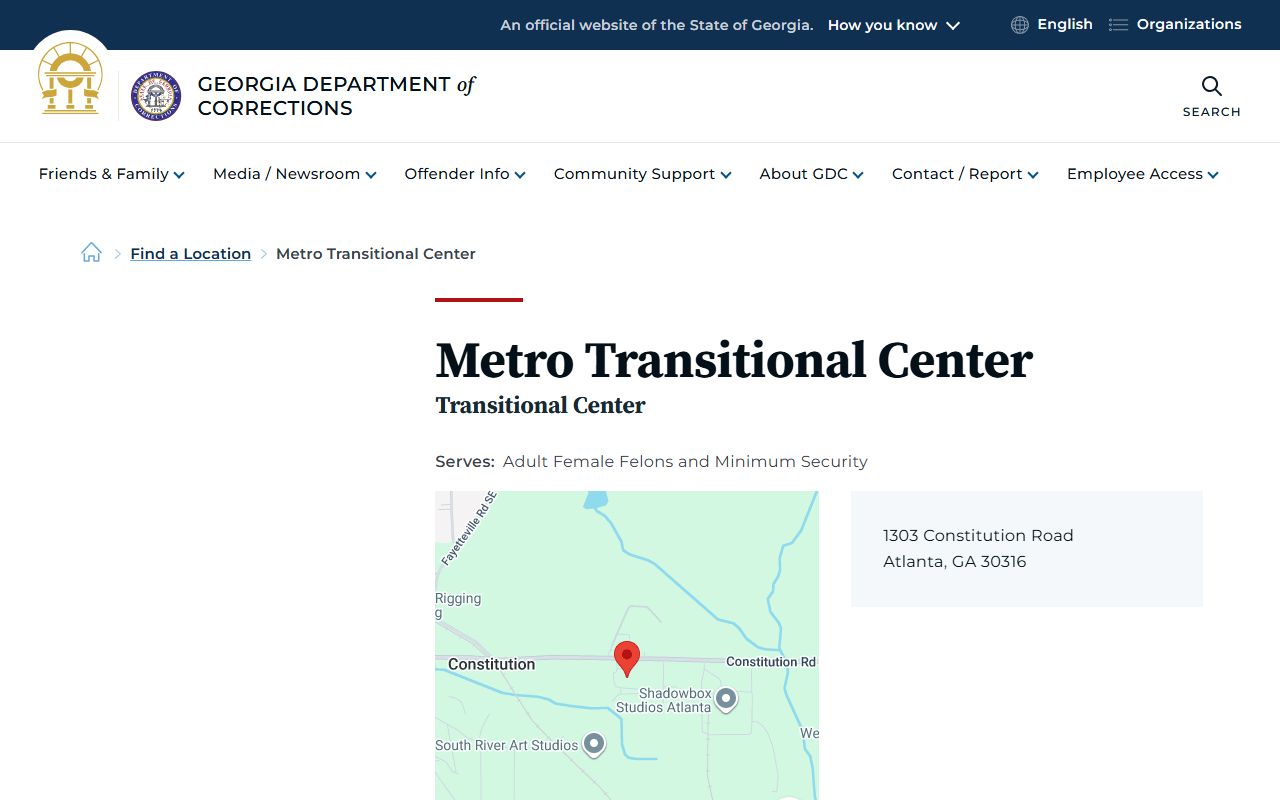Image resolution: width=1280 pixels, height=800 pixels.
Task: Click the Fayetteville Rd SE map label
Action: [x=469, y=528]
